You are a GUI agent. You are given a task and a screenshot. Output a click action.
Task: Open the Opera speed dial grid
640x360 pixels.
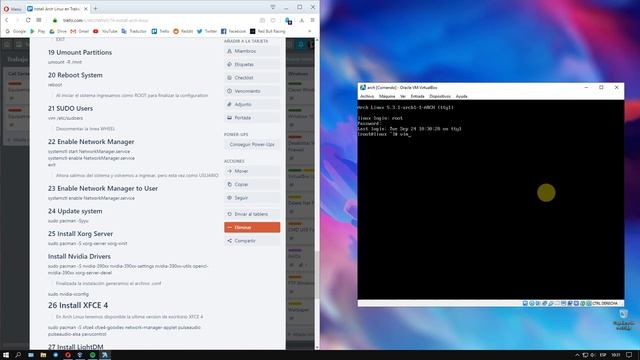tap(39, 20)
